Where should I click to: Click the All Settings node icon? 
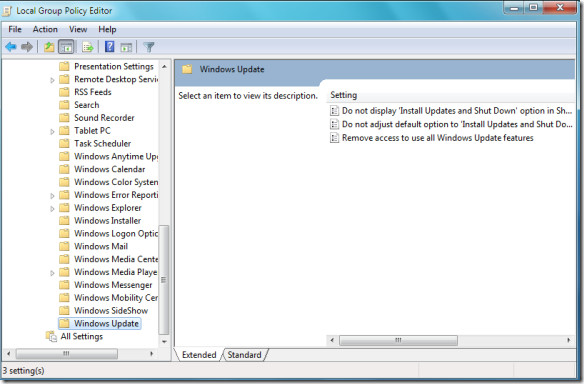[x=51, y=336]
